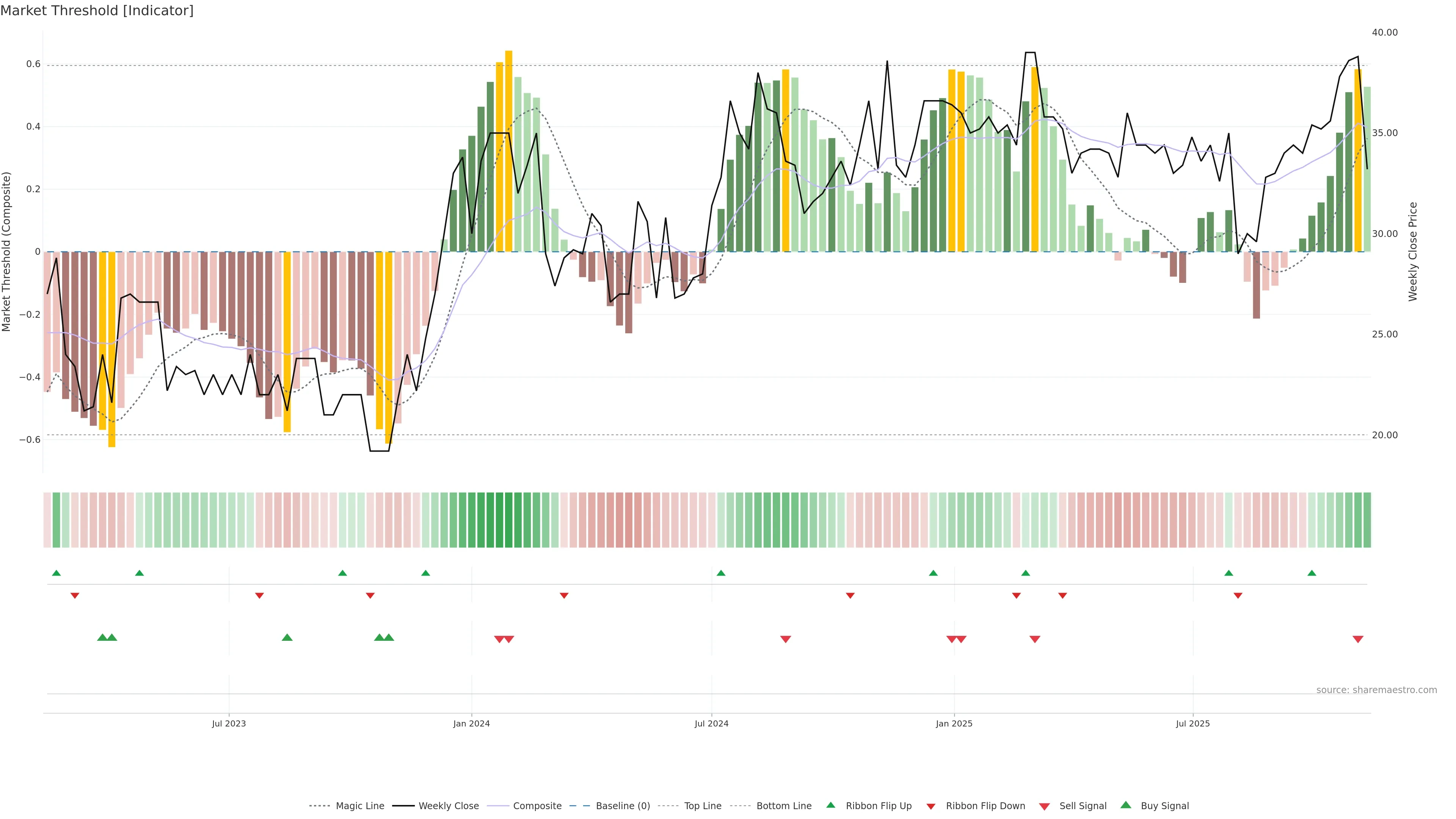Hide the Composite line via legend
The height and width of the screenshot is (819, 1456).
[537, 806]
